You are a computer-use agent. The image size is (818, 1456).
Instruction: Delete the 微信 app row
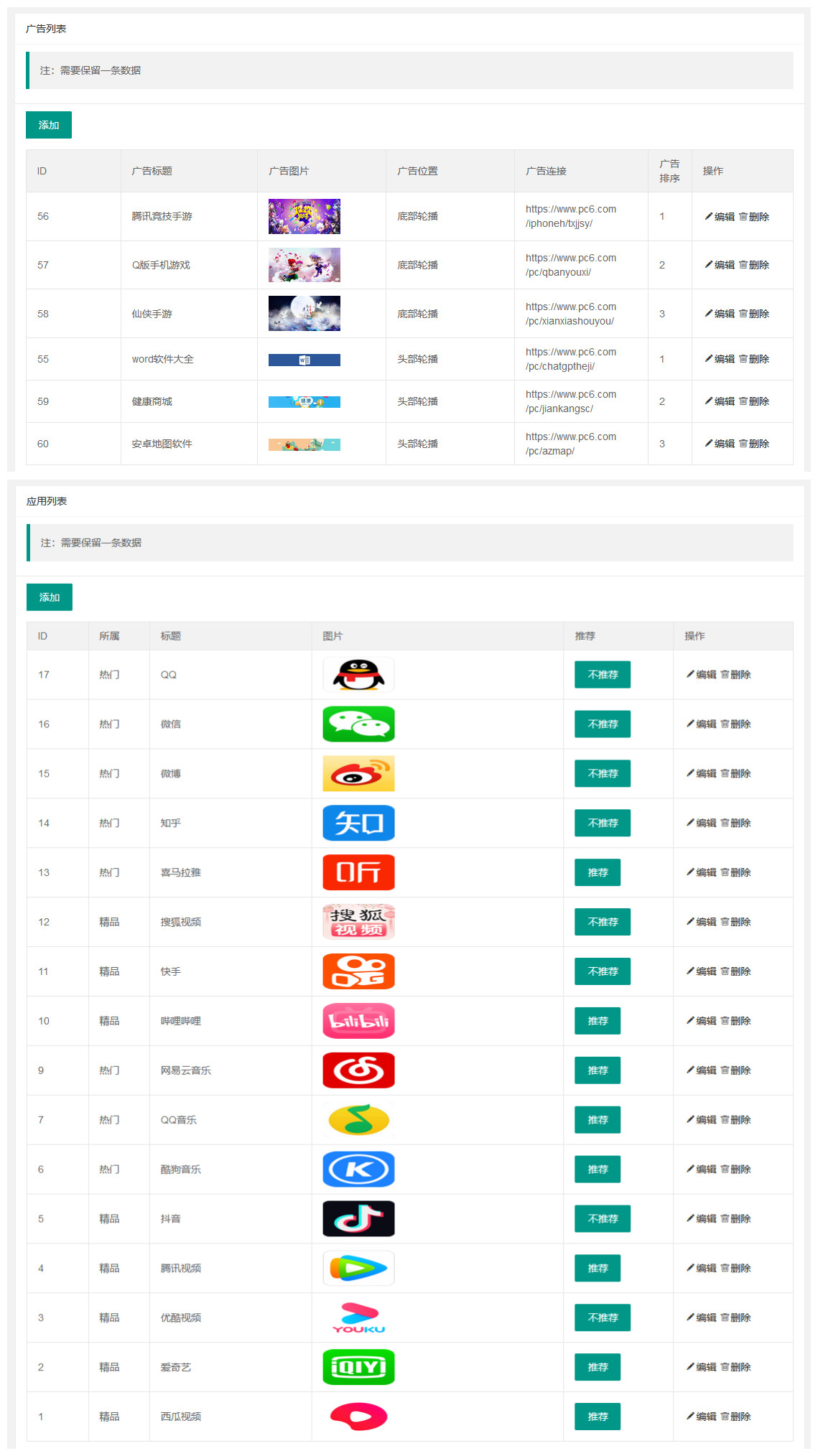click(x=736, y=724)
